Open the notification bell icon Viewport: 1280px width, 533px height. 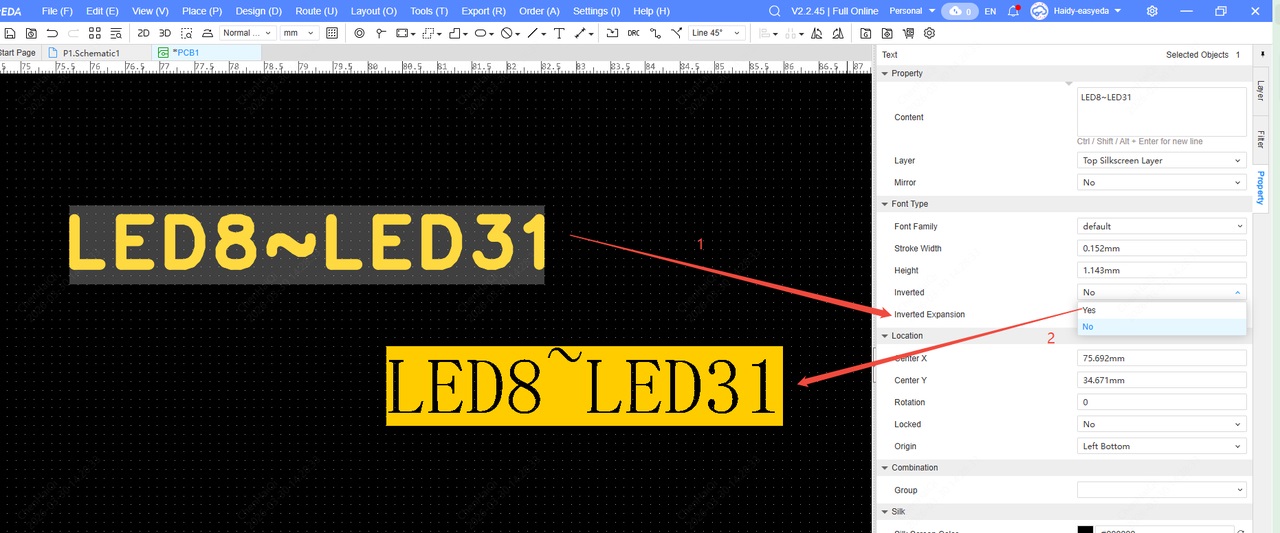pyautogui.click(x=1014, y=11)
